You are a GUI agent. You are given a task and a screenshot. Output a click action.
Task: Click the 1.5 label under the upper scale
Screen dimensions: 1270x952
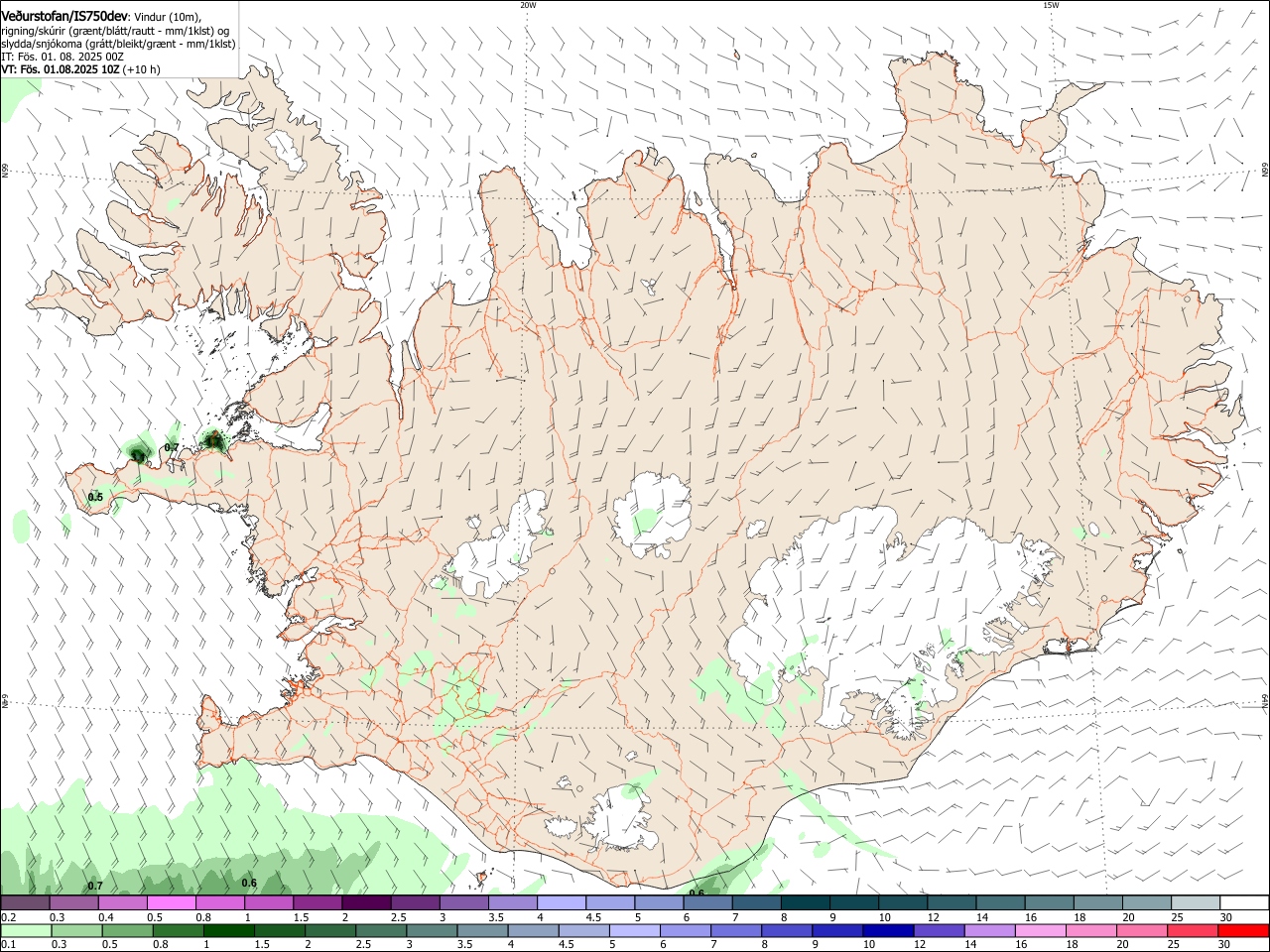[x=301, y=917]
